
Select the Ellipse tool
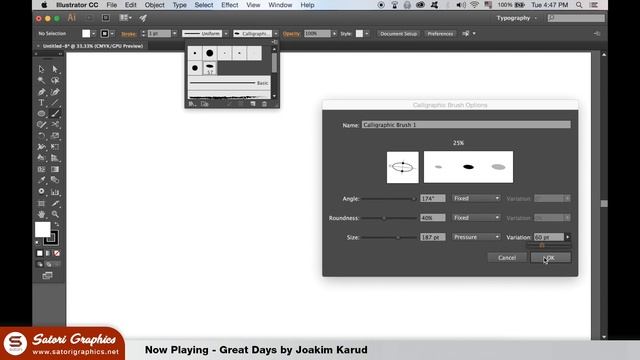click(x=41, y=113)
